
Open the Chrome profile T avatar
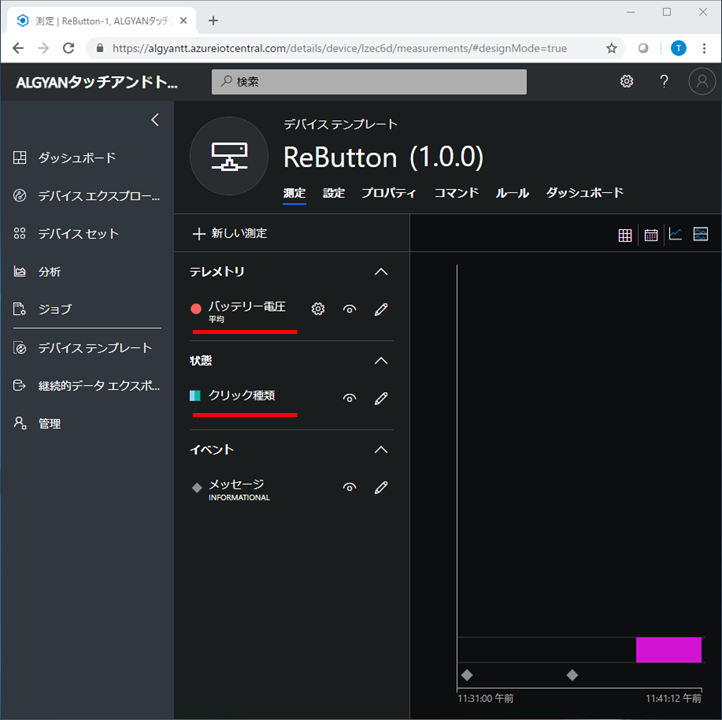(678, 48)
